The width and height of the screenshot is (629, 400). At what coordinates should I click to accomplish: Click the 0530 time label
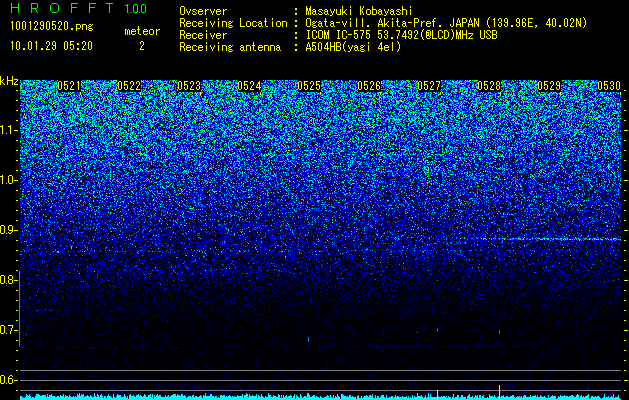tap(609, 86)
